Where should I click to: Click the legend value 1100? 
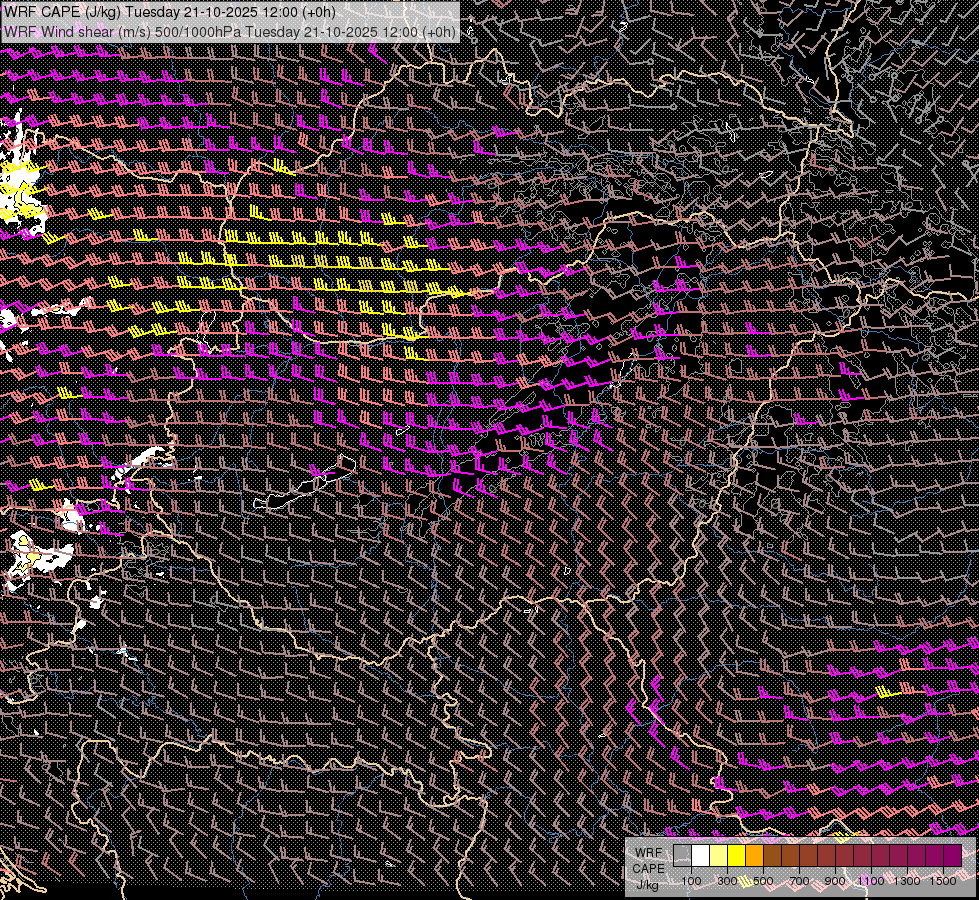871,881
